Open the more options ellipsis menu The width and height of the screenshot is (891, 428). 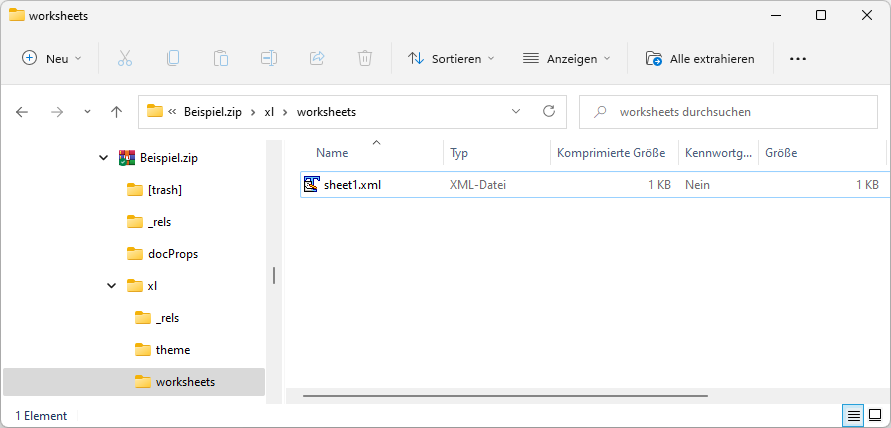coord(797,59)
